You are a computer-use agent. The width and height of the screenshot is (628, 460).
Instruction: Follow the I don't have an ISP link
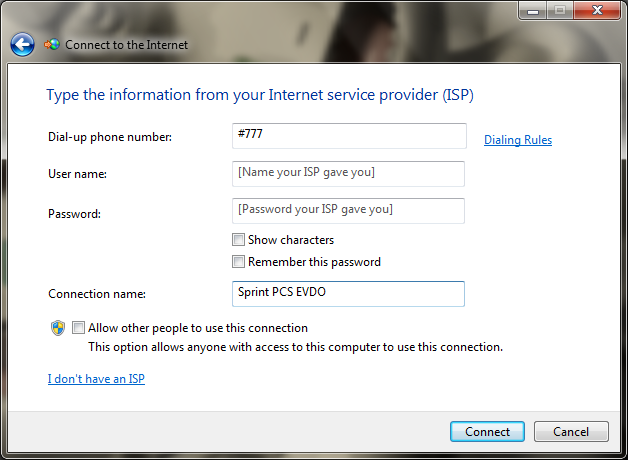click(x=96, y=379)
